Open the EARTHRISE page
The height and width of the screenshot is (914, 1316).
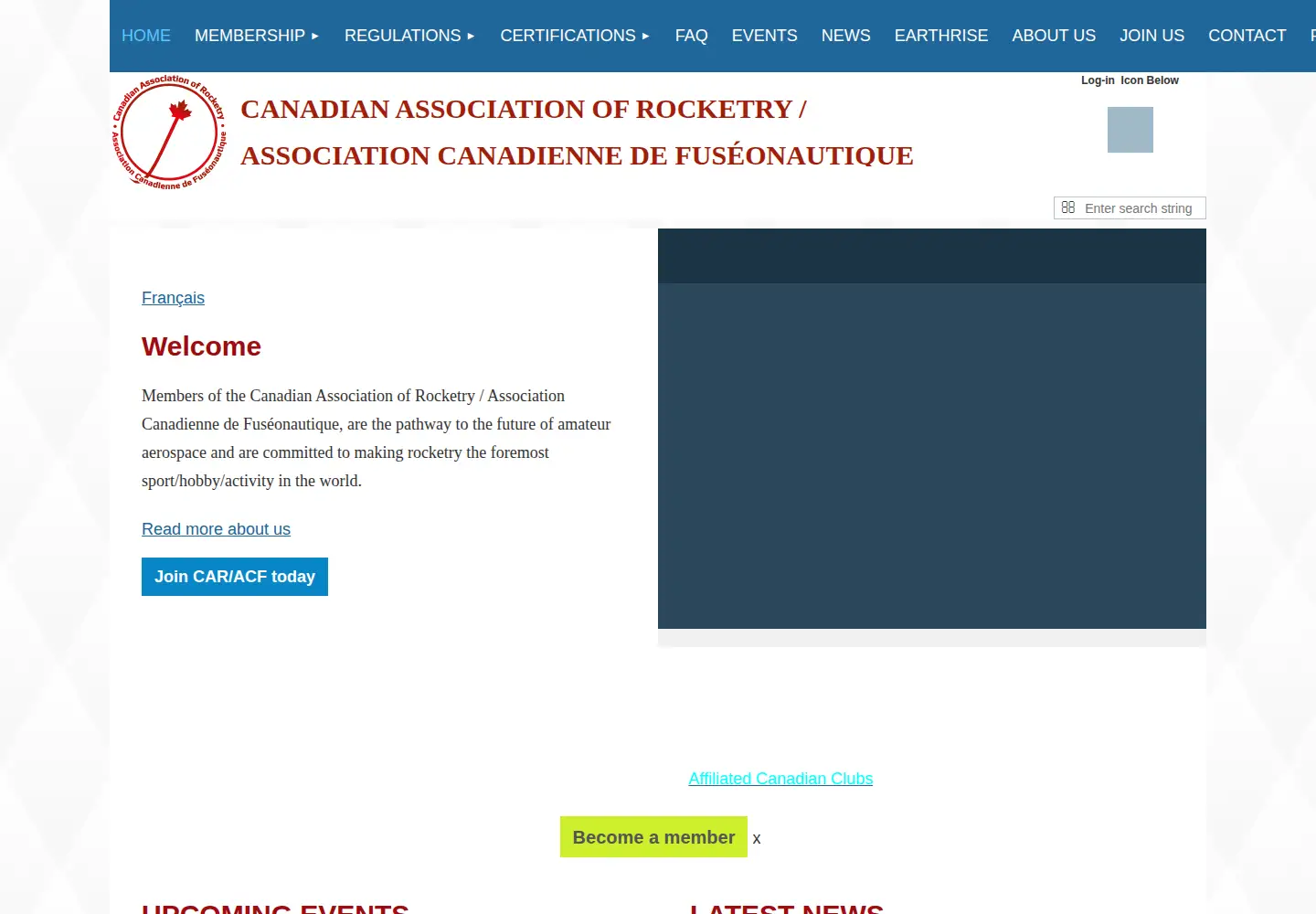(x=941, y=36)
